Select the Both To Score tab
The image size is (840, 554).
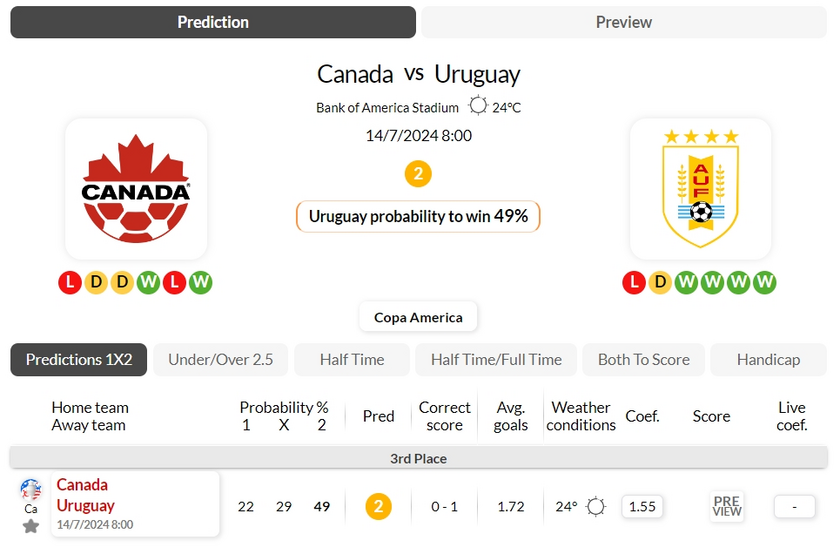click(x=644, y=359)
